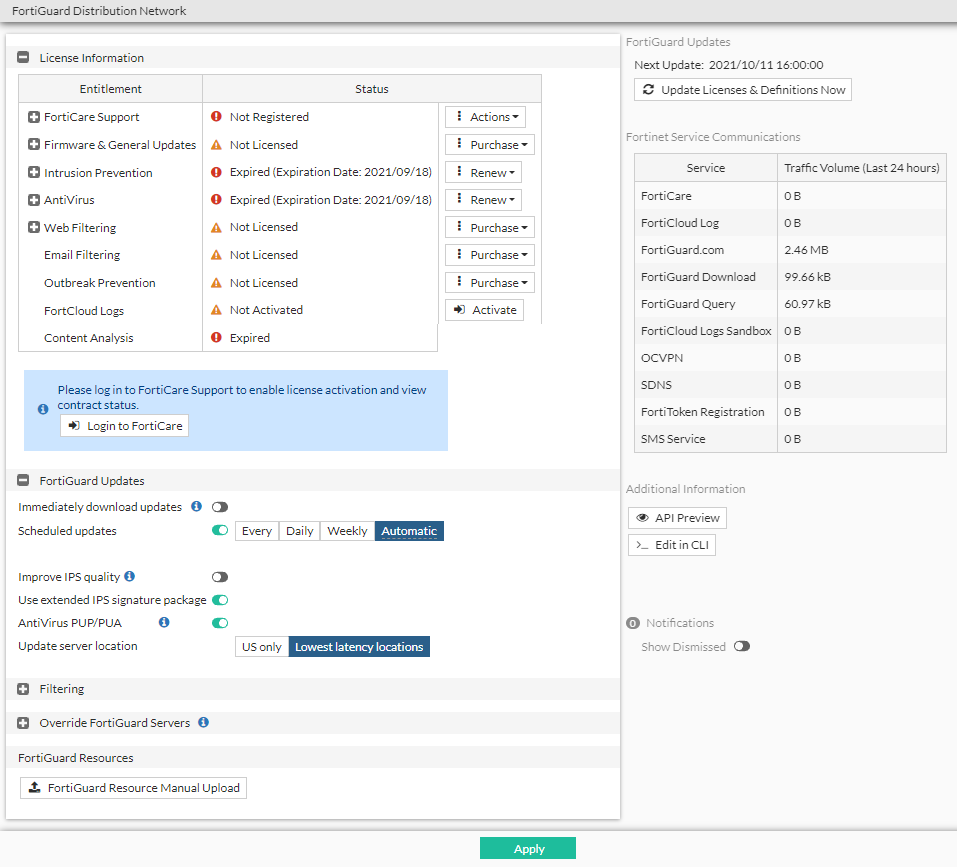
Task: Expand the Filtering section
Action: coord(22,688)
